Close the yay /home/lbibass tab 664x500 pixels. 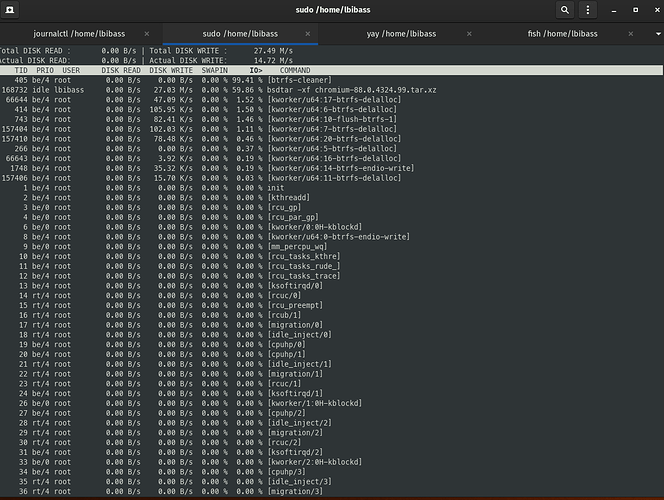click(x=469, y=34)
